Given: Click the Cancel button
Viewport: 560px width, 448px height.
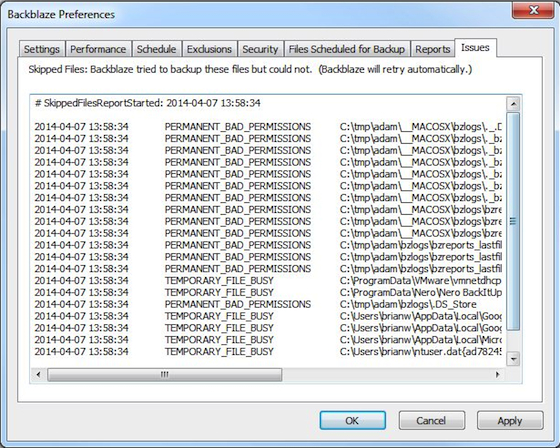Looking at the screenshot, I should tap(431, 420).
